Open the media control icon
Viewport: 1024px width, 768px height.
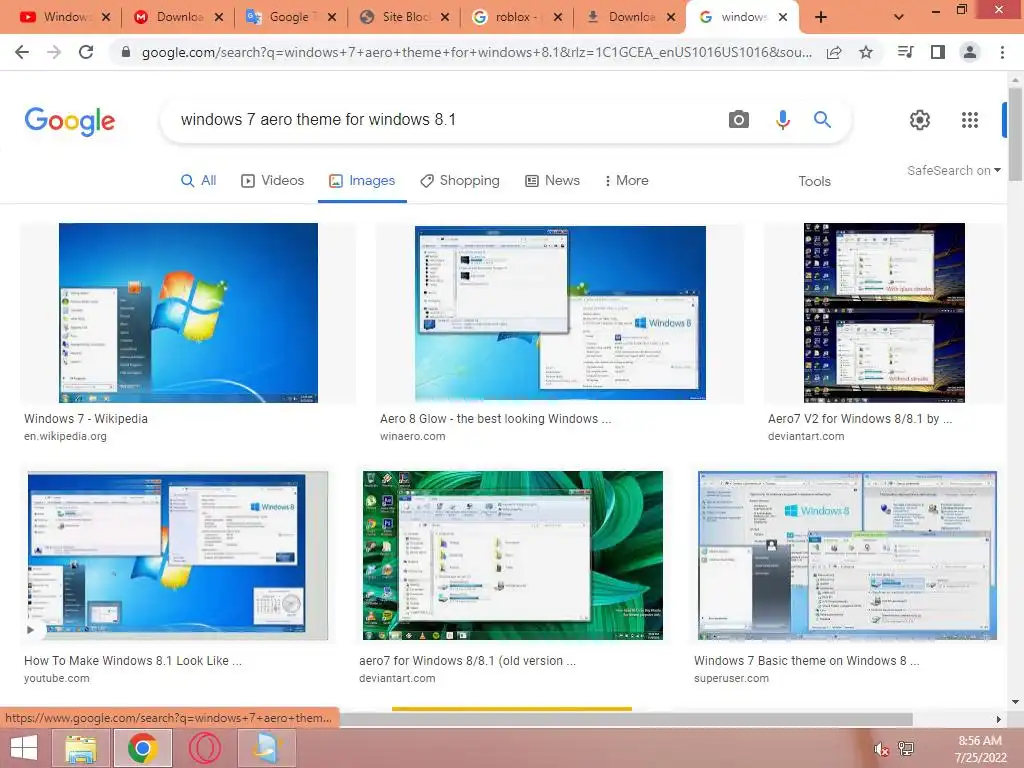click(905, 52)
